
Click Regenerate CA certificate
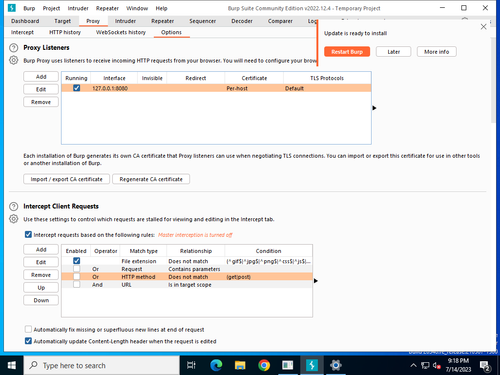(151, 179)
